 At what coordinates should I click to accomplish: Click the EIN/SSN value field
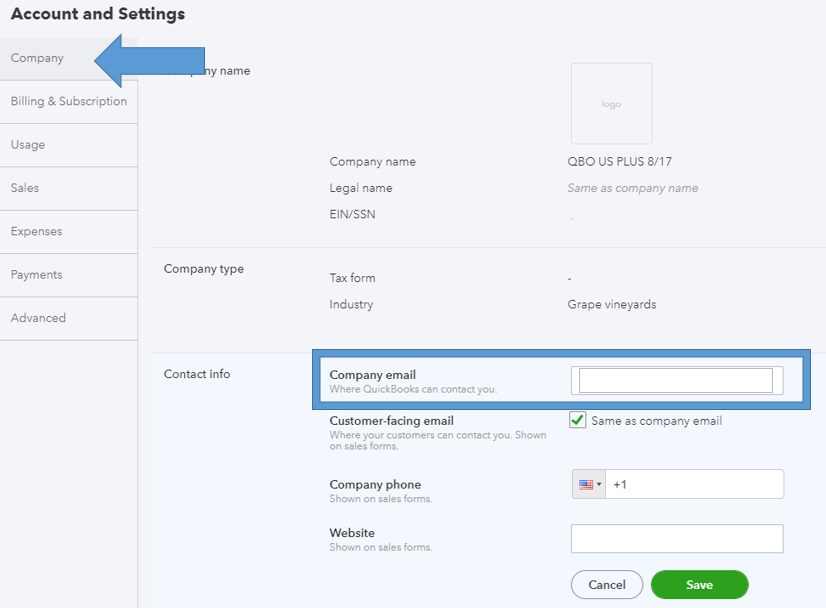tap(572, 216)
